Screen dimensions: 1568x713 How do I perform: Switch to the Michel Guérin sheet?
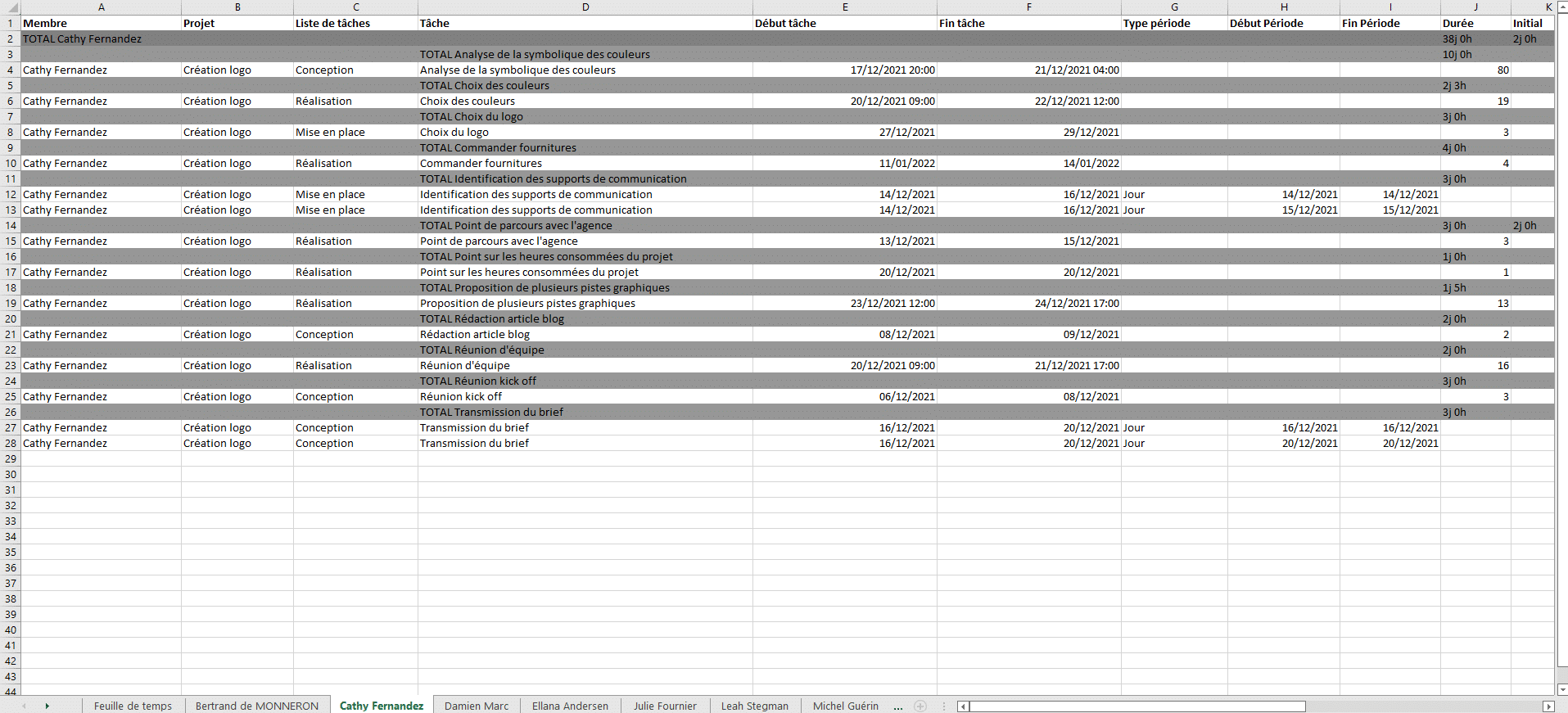pyautogui.click(x=846, y=706)
